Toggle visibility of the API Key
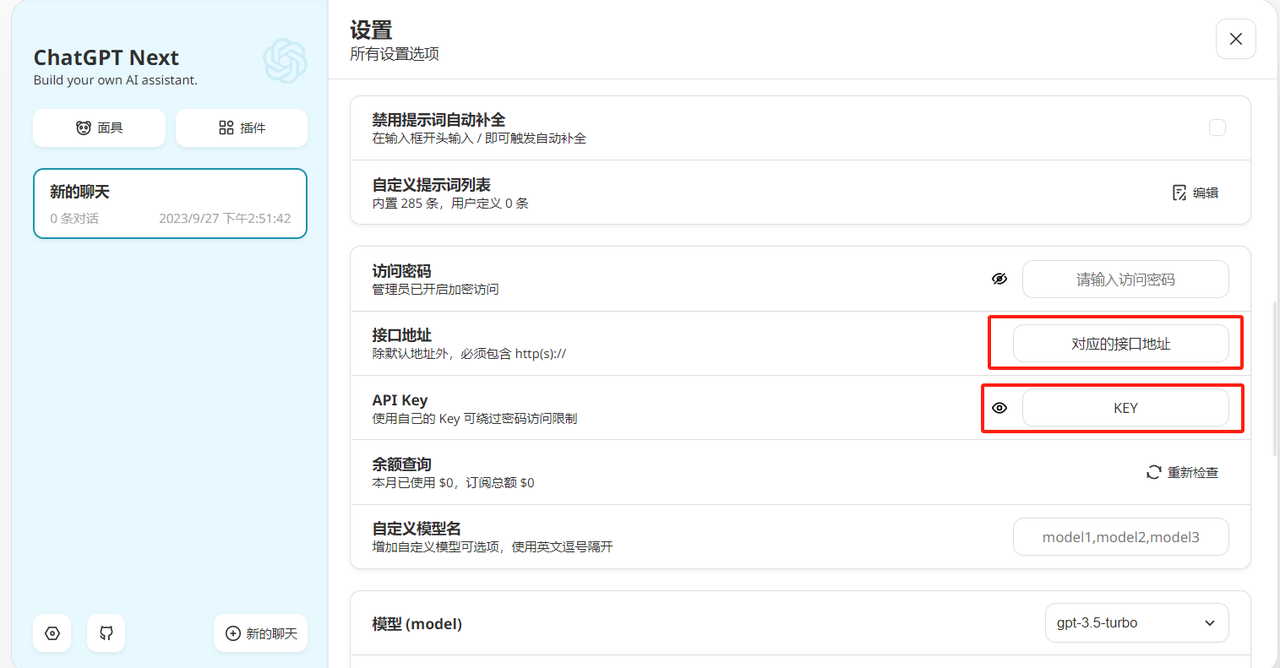1280x668 pixels. (x=999, y=408)
